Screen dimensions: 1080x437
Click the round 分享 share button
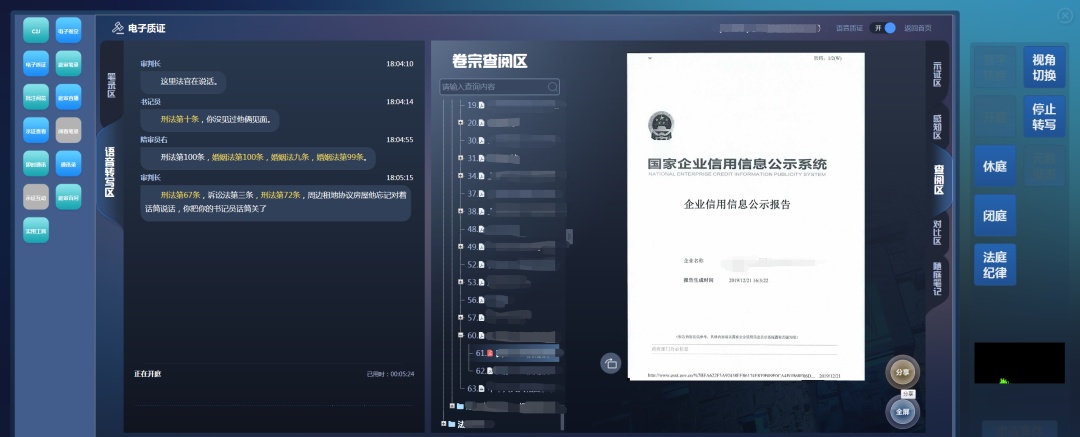[902, 372]
